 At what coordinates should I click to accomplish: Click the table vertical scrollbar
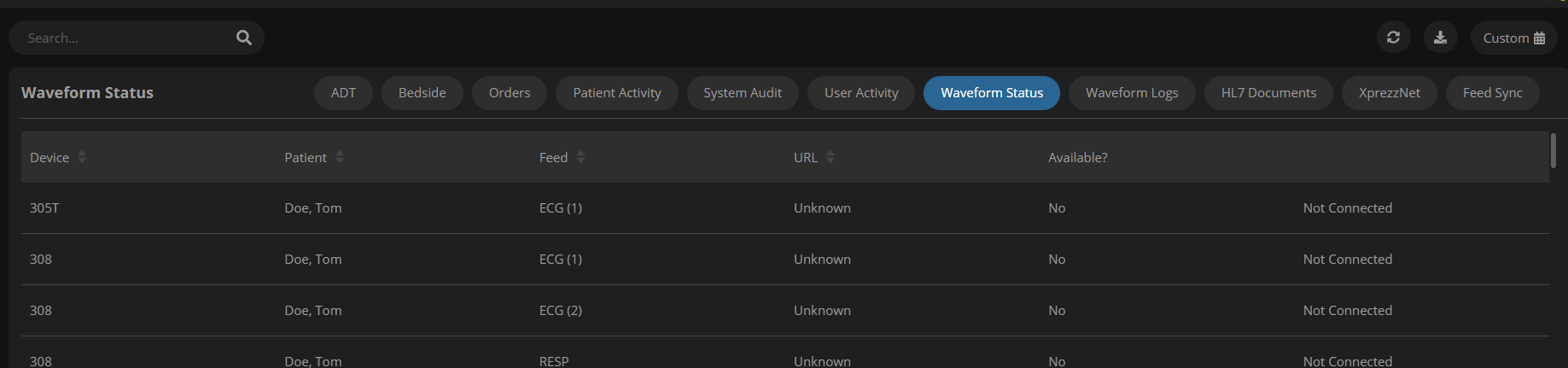click(1553, 150)
